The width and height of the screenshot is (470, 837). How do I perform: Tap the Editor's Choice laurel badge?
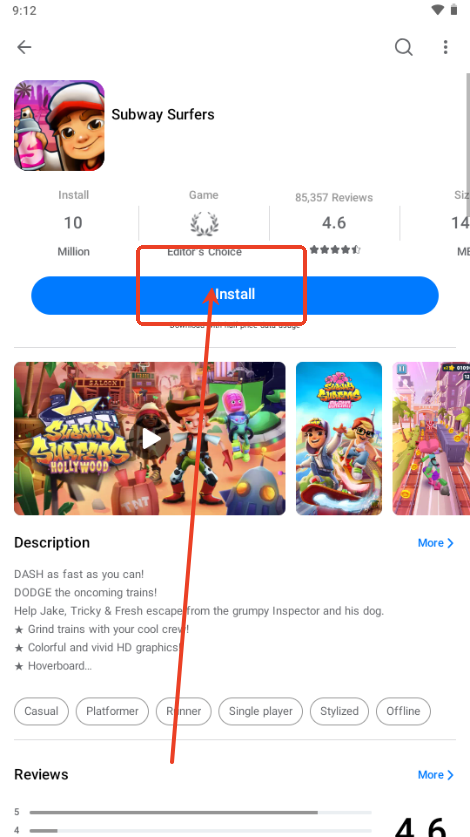[x=204, y=224]
